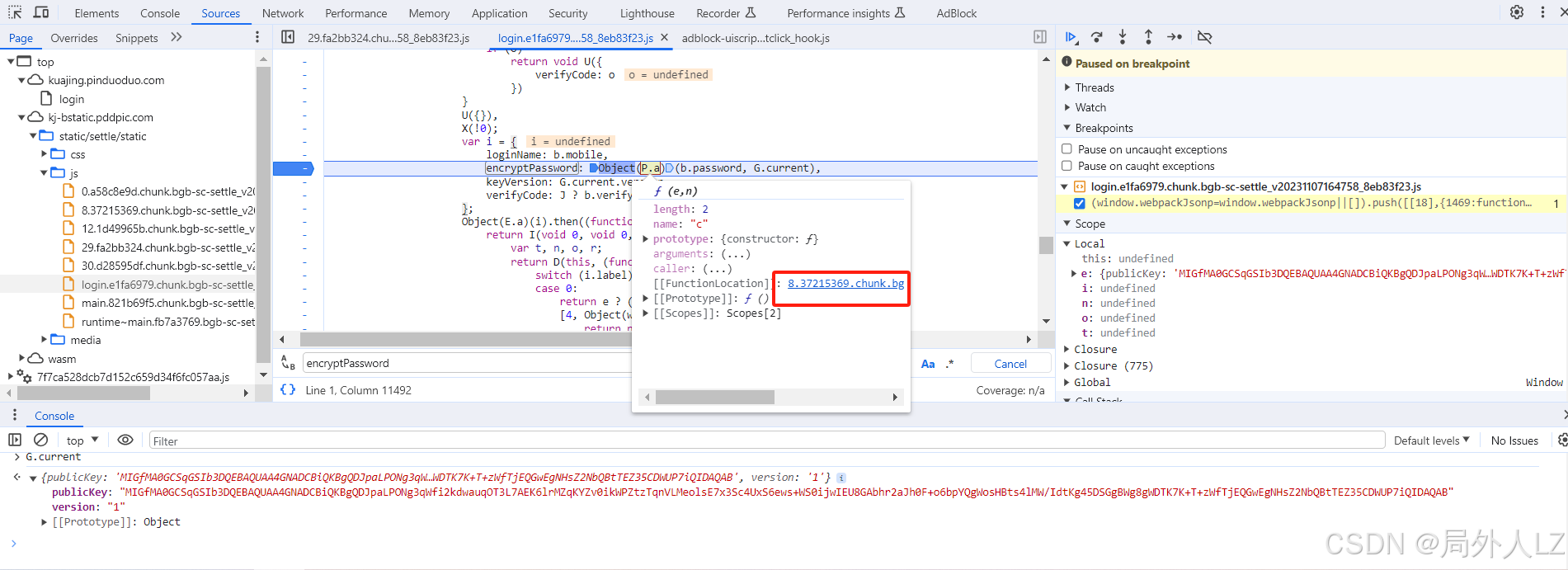1568x570 pixels.
Task: Select the login page under kuajing.pinduoduo.com
Action: pos(71,99)
